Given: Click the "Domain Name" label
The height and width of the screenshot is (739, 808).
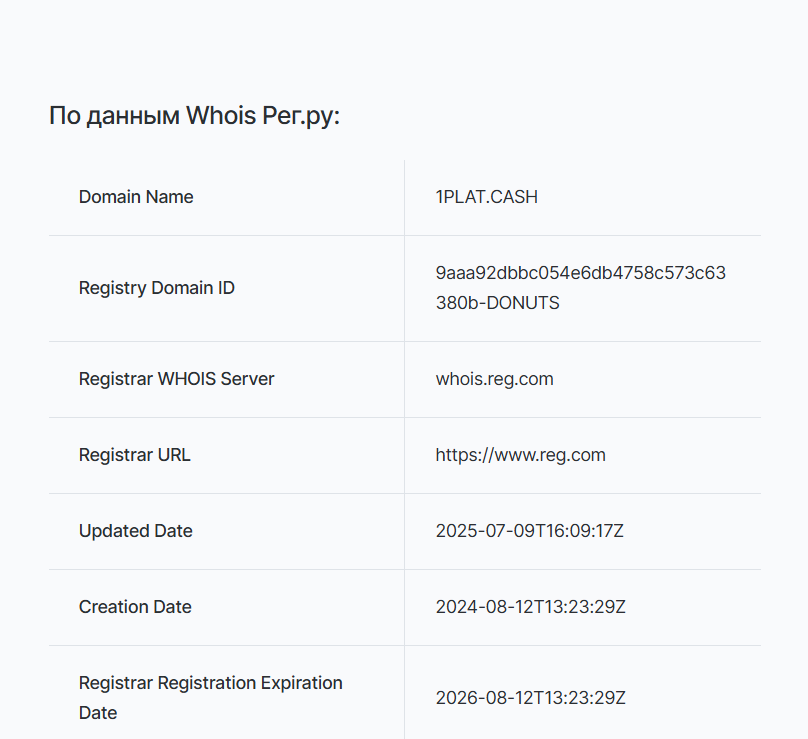Looking at the screenshot, I should click(x=136, y=197).
